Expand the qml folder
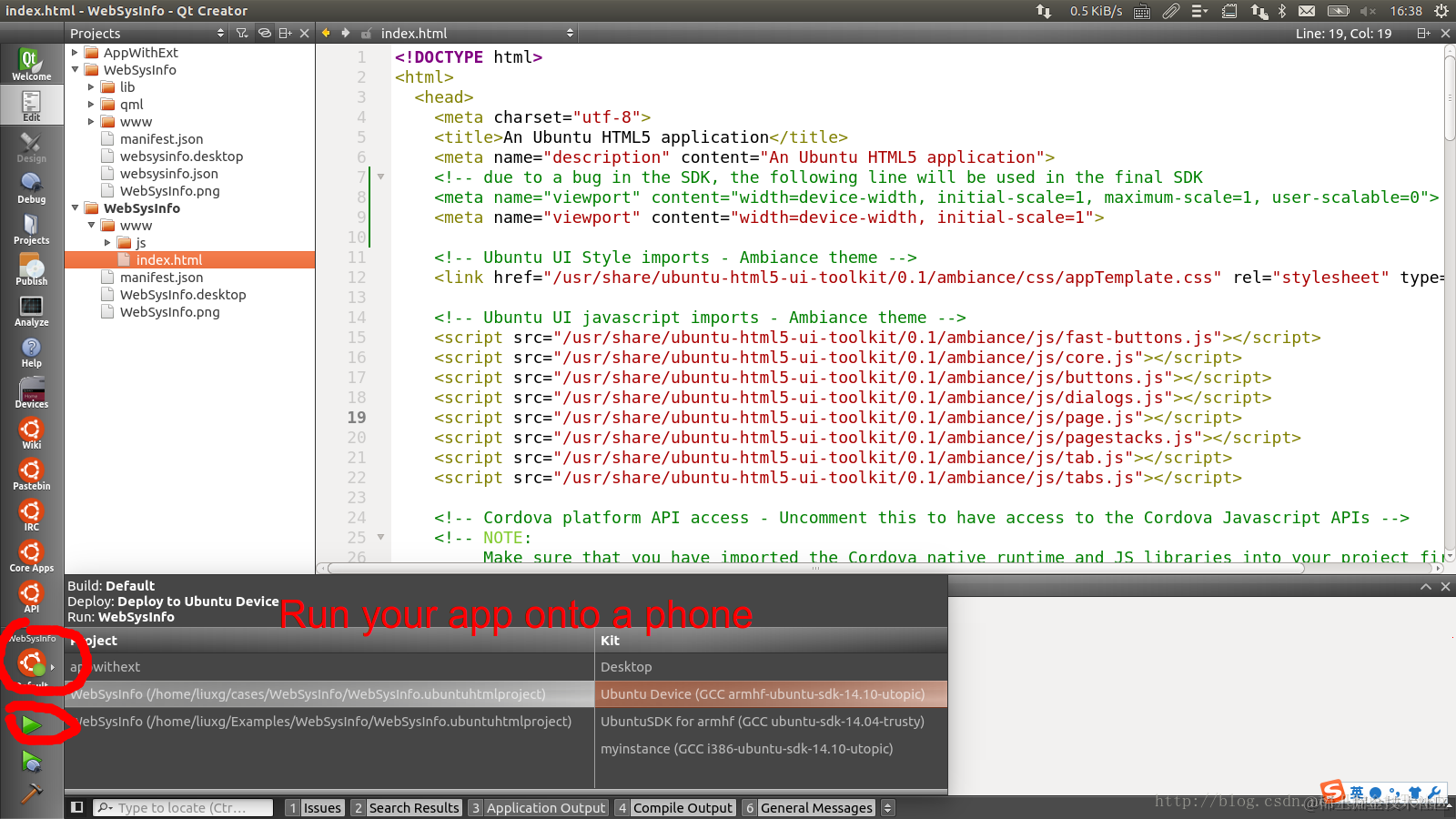The height and width of the screenshot is (819, 1456). 91,105
